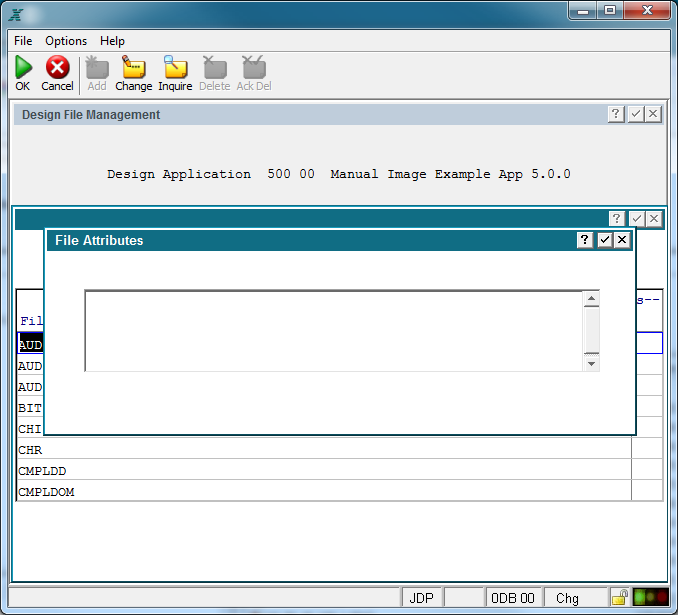
Task: Click the JDP status bar field
Action: tap(421, 598)
